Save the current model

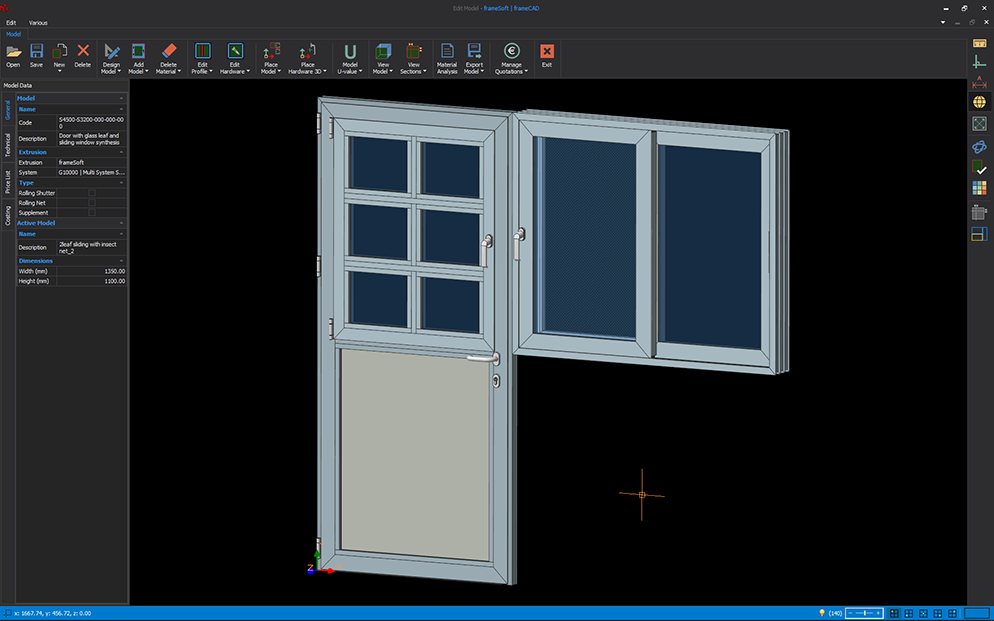click(37, 56)
